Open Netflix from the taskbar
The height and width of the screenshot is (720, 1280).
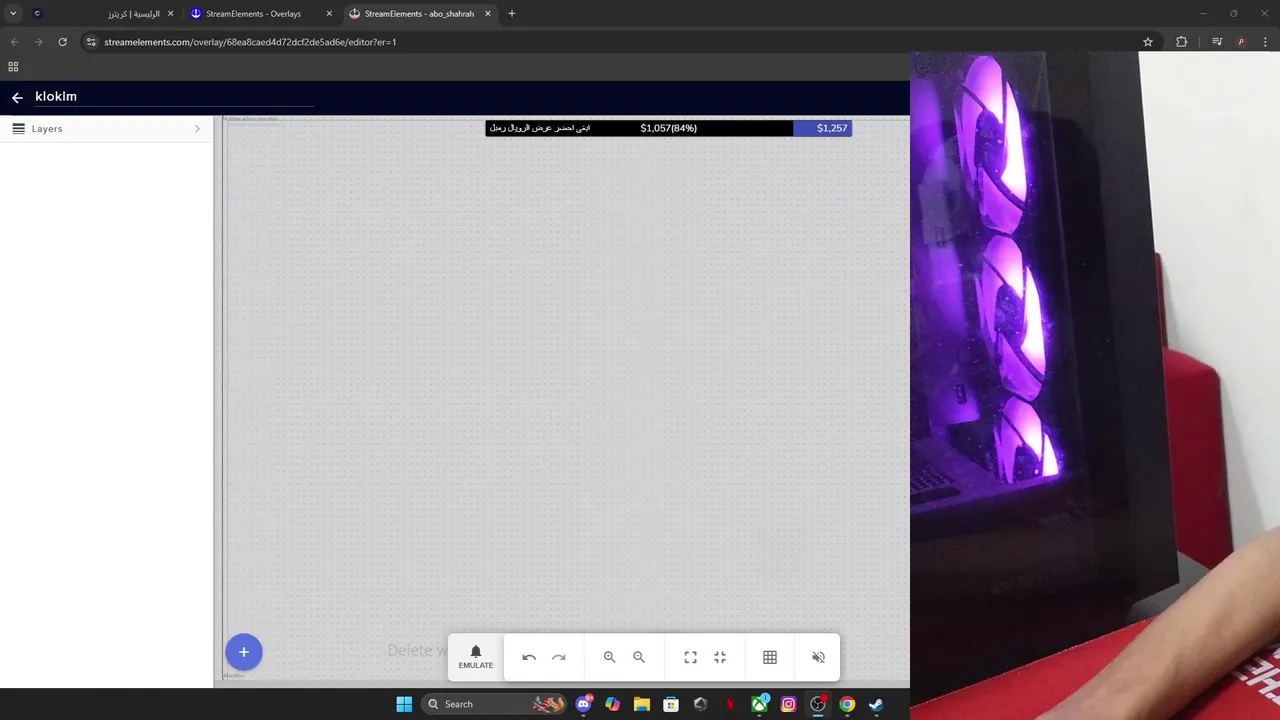730,704
